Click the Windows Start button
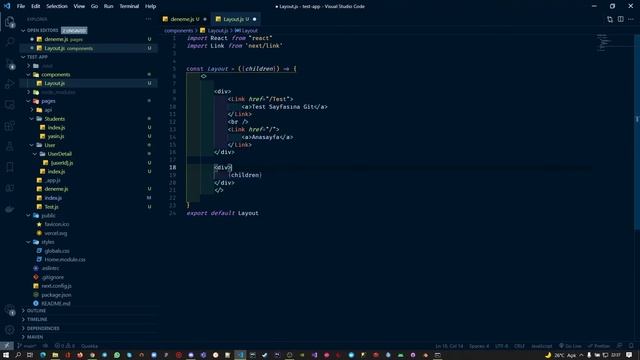This screenshot has width=640, height=360. click(x=6, y=355)
